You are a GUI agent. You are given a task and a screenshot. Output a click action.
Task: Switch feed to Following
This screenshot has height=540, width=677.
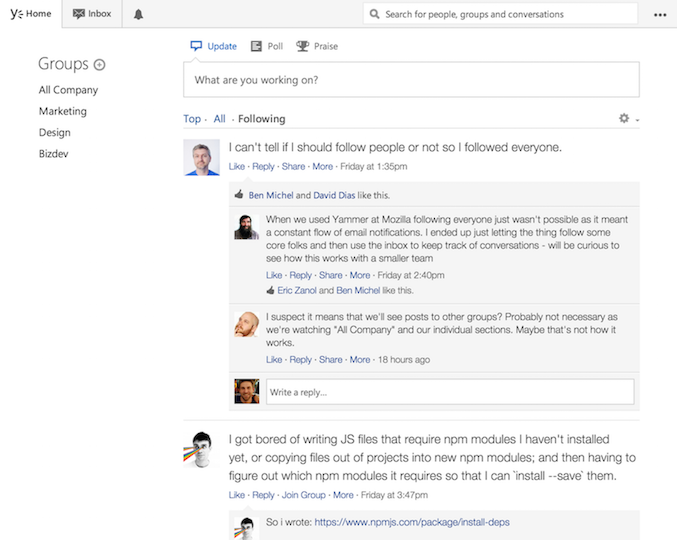coord(262,119)
